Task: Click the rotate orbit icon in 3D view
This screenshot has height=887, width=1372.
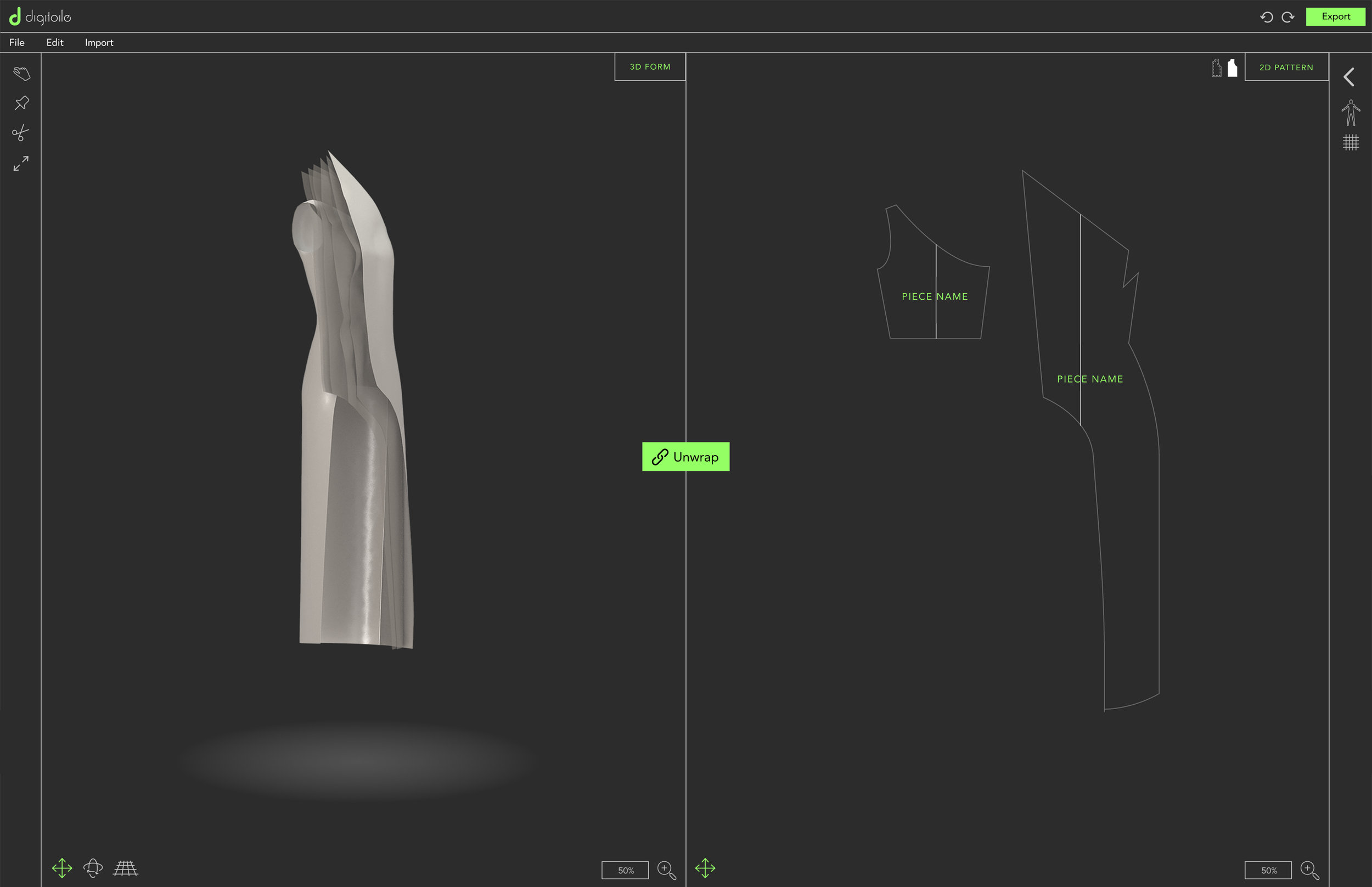Action: click(93, 867)
